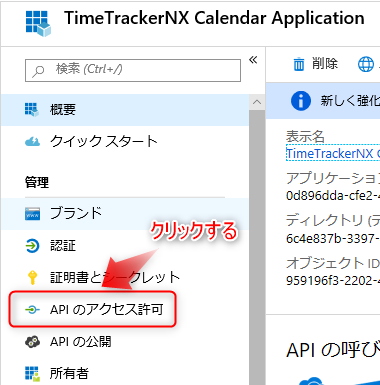The height and width of the screenshot is (385, 380).
Task: Click the globe icon in top toolbar
Action: (366, 64)
